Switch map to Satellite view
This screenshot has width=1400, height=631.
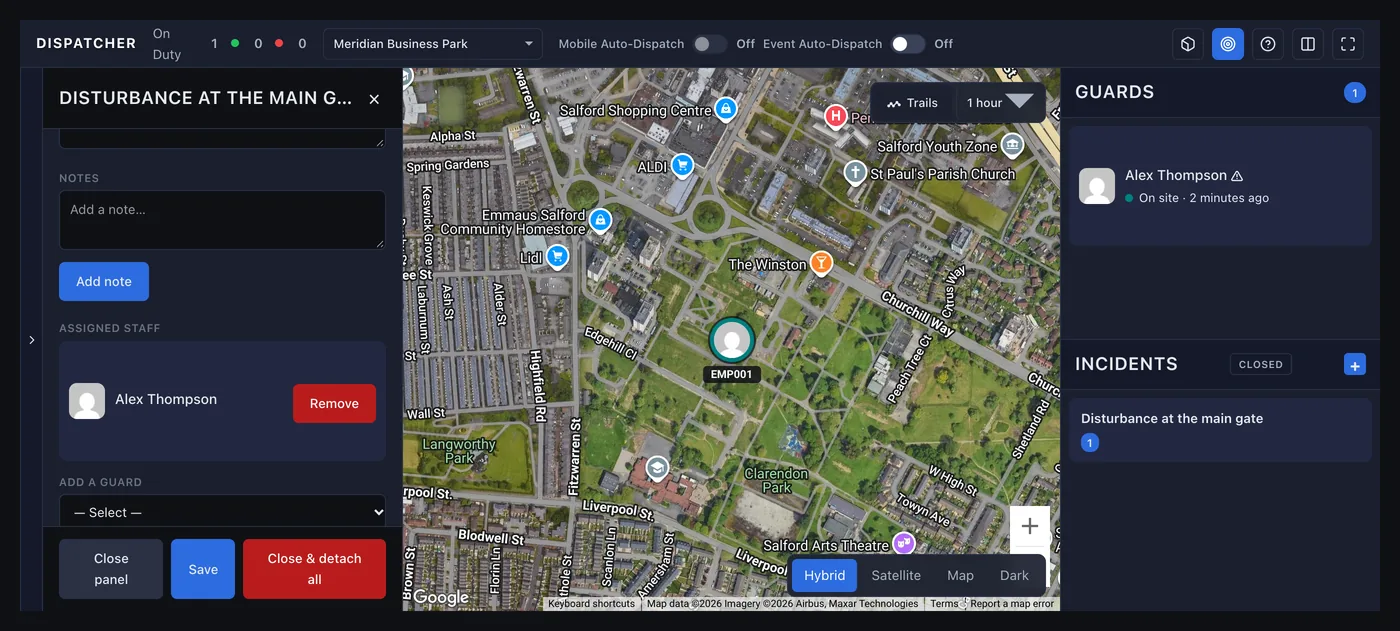pos(896,576)
